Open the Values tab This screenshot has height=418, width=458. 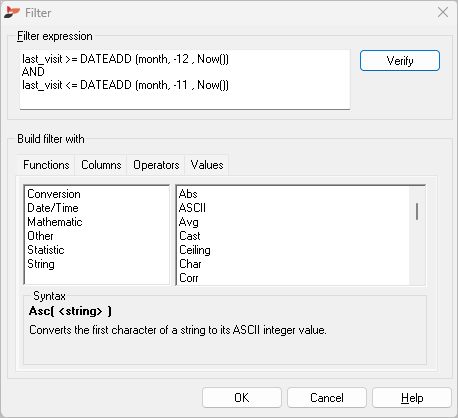point(207,165)
